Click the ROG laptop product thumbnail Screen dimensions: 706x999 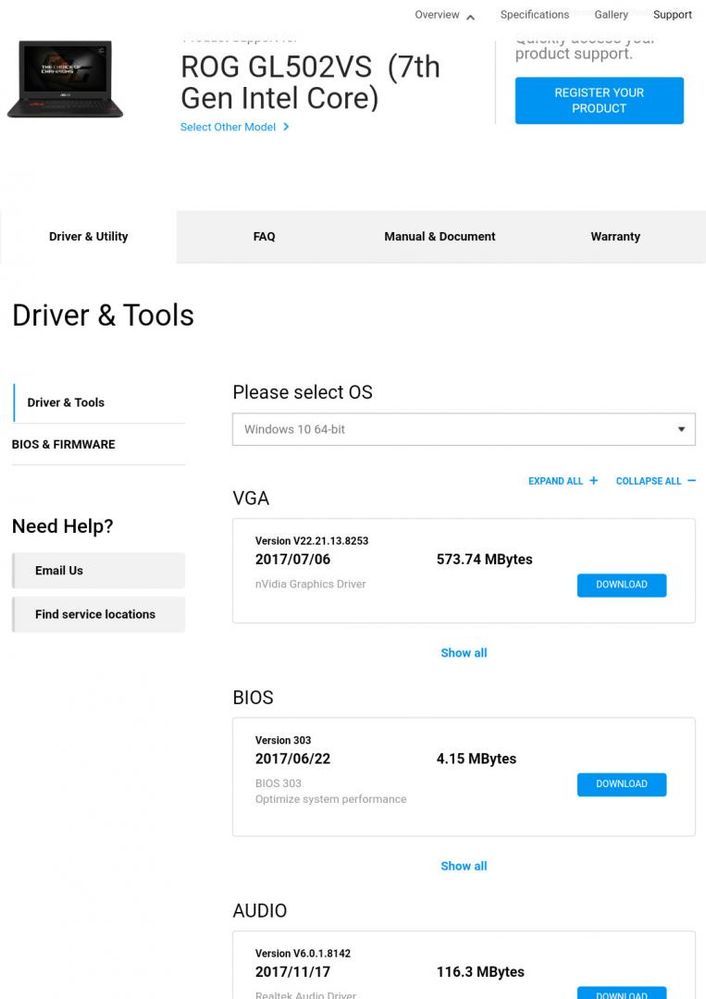65,79
